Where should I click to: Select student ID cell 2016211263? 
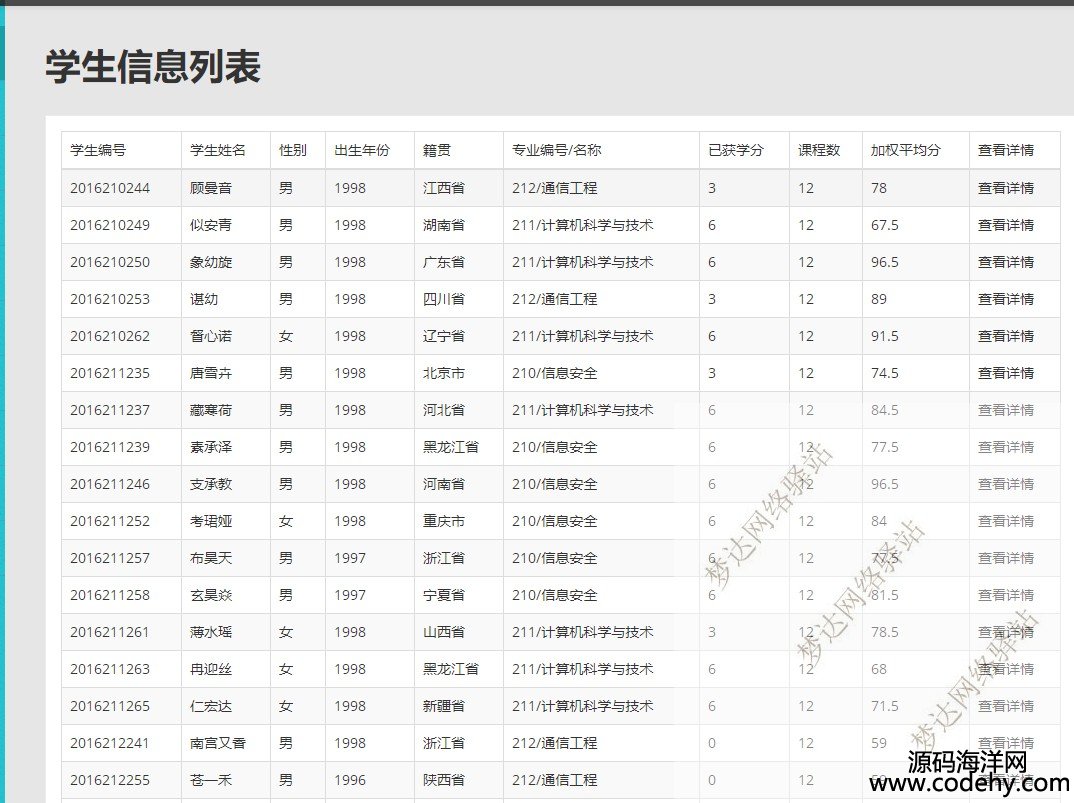(x=110, y=669)
